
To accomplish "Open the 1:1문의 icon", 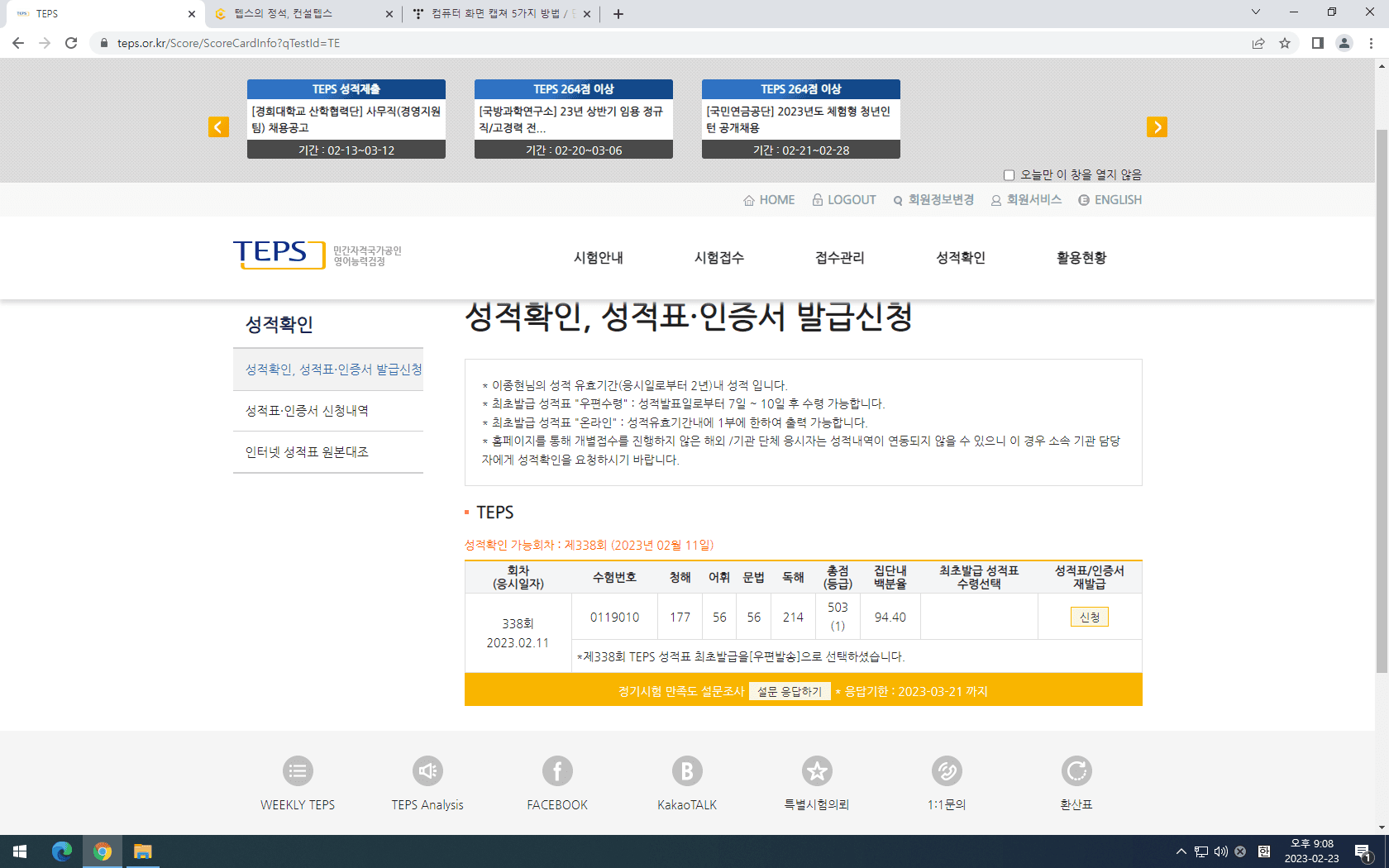I will pos(947,771).
